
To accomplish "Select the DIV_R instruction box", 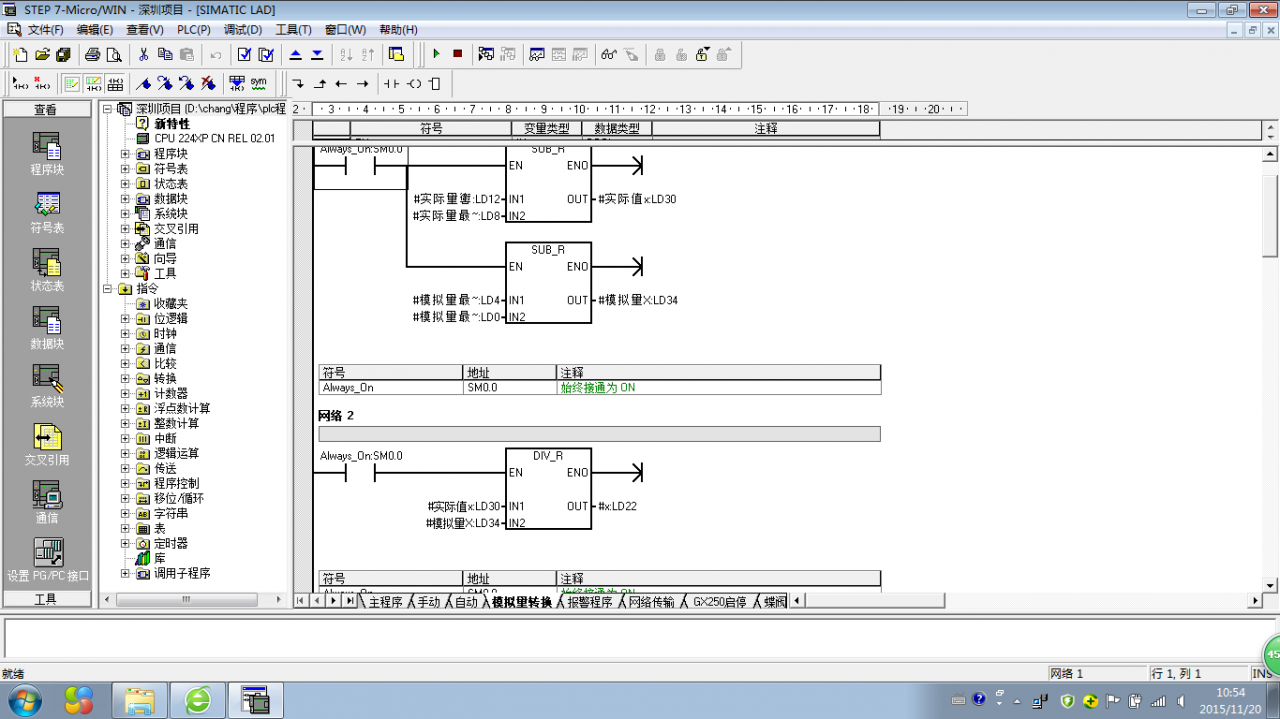I will click(548, 488).
